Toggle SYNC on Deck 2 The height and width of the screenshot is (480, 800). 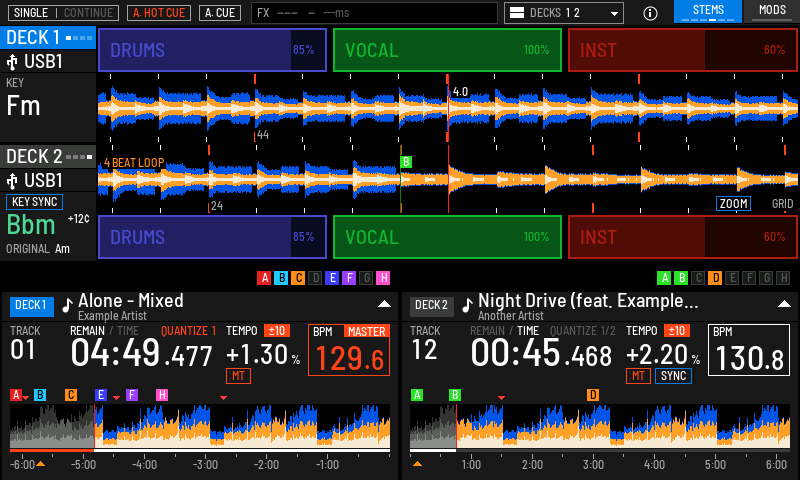tap(673, 376)
